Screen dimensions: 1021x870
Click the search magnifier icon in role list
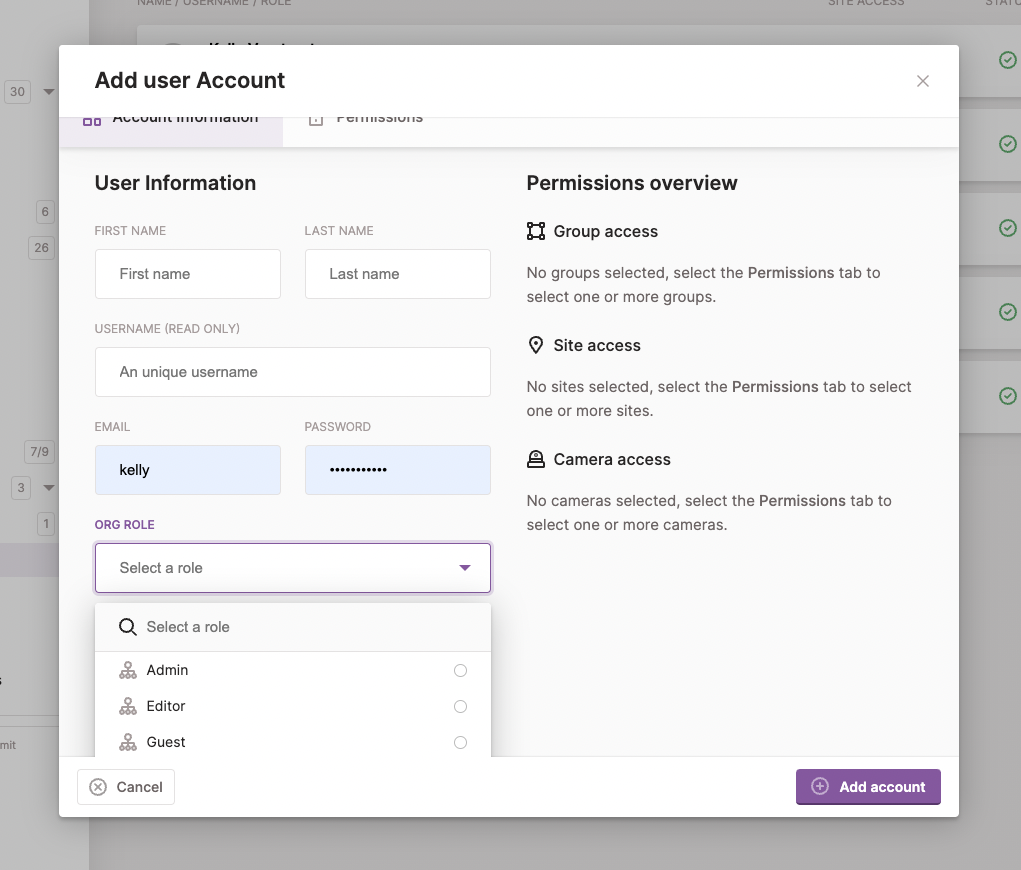pos(127,627)
